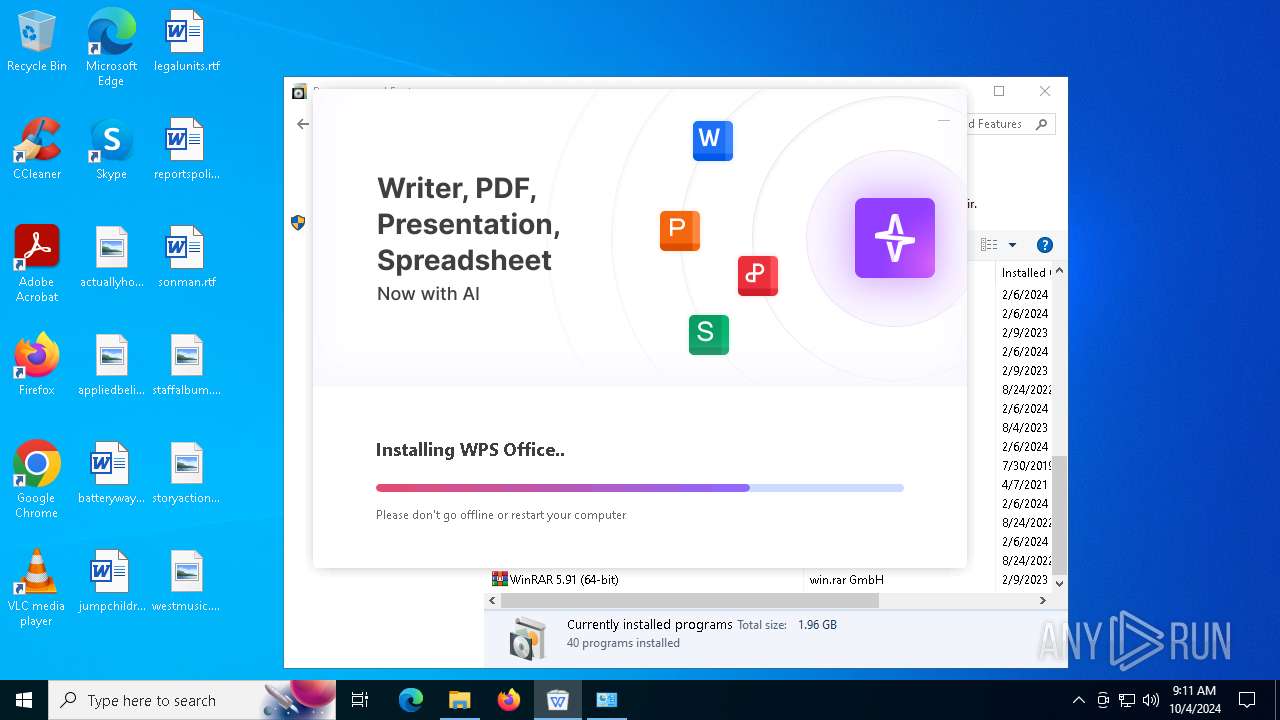Select the legalunits.rtf desktop file
The image size is (1280, 720).
[x=186, y=41]
